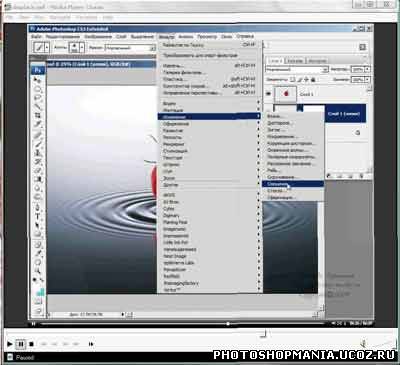Select the Move tool in the toolbox

(x=37, y=80)
